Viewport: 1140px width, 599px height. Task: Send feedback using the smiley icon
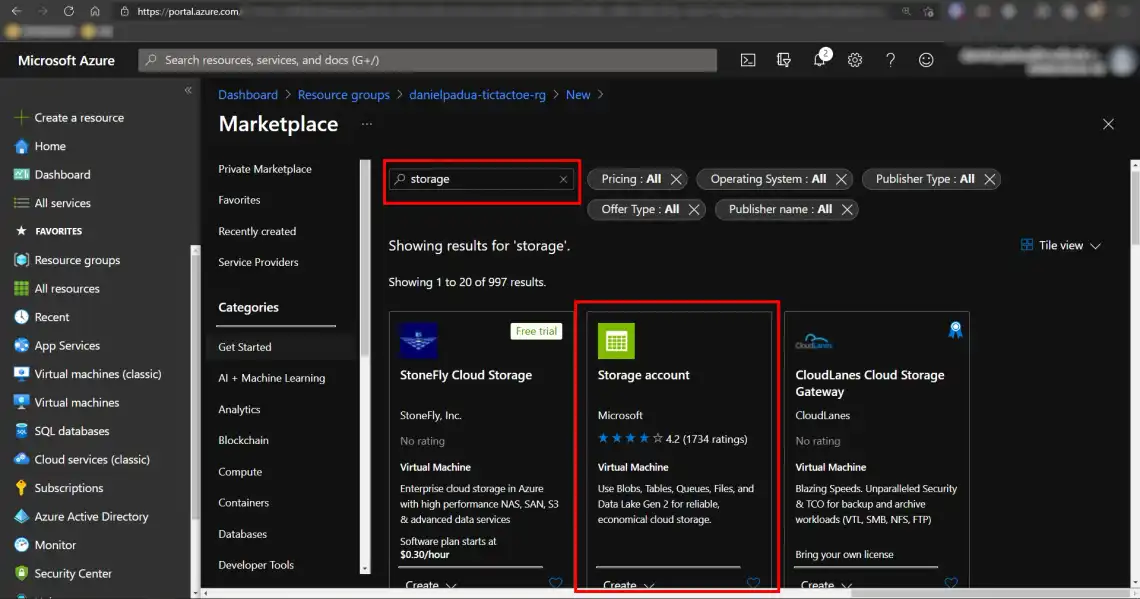pyautogui.click(x=926, y=59)
